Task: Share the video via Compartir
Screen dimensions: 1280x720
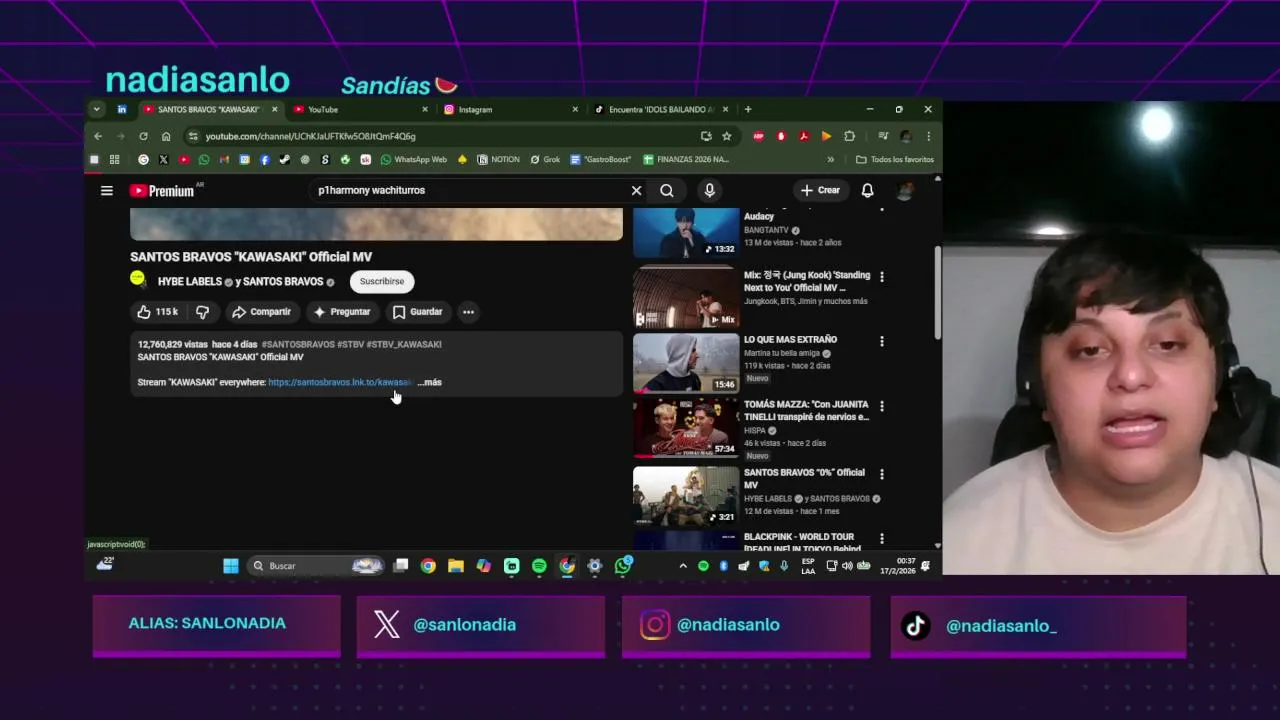Action: pyautogui.click(x=261, y=312)
